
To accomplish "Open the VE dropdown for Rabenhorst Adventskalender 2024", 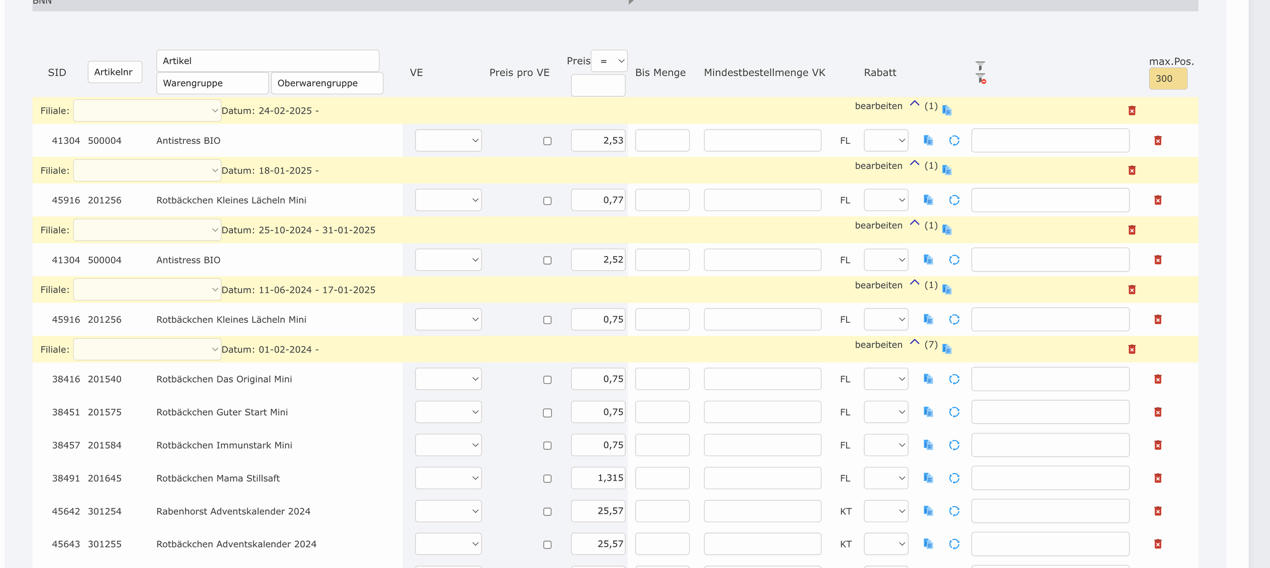I will (448, 511).
